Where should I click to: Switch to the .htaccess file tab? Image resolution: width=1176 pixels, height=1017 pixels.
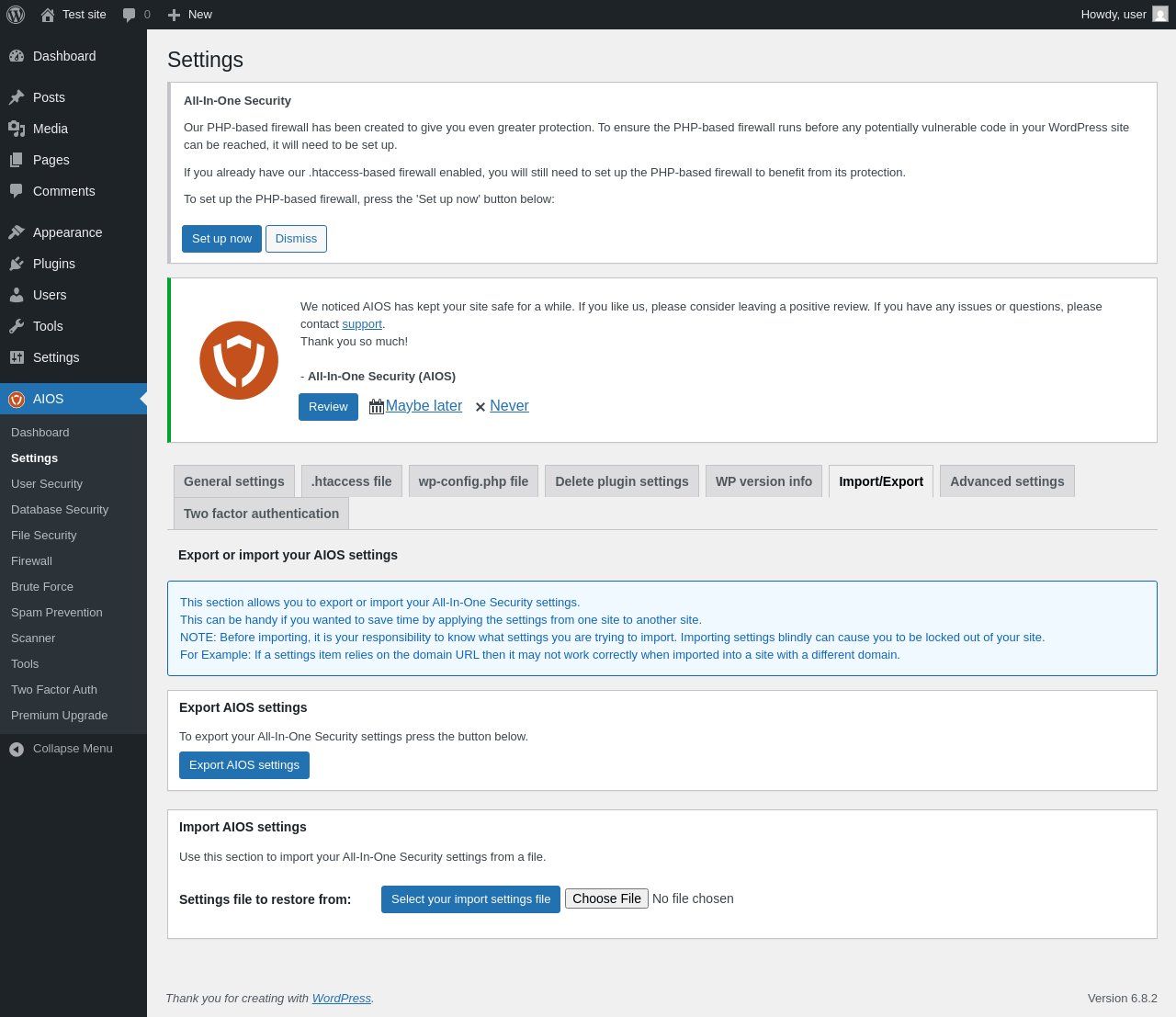(x=352, y=481)
